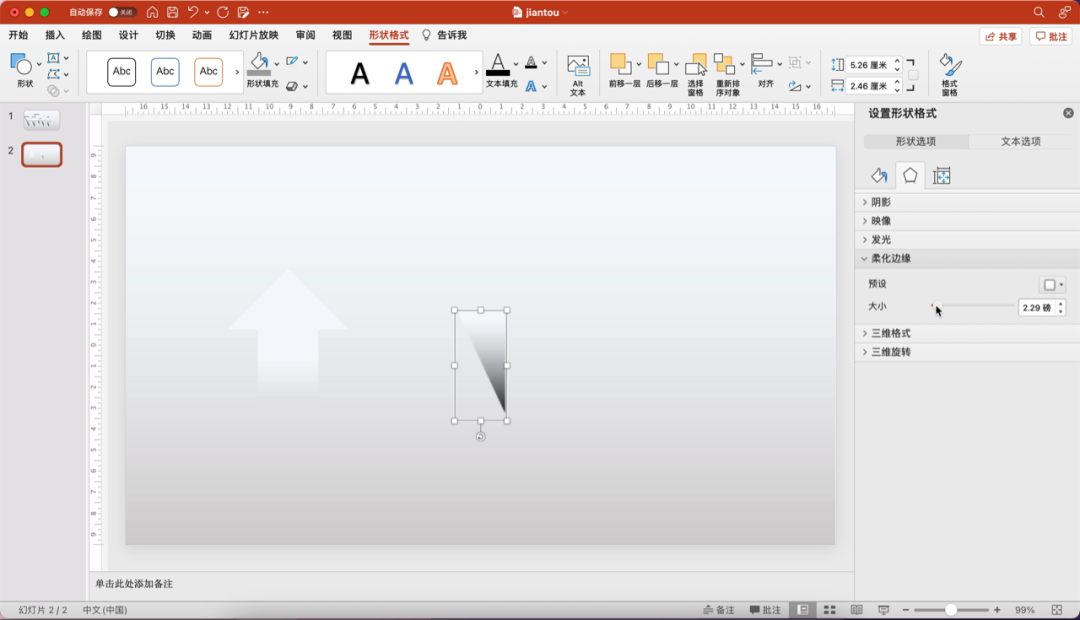Open the Animations (动画) tab
1080x620 pixels.
[202, 35]
